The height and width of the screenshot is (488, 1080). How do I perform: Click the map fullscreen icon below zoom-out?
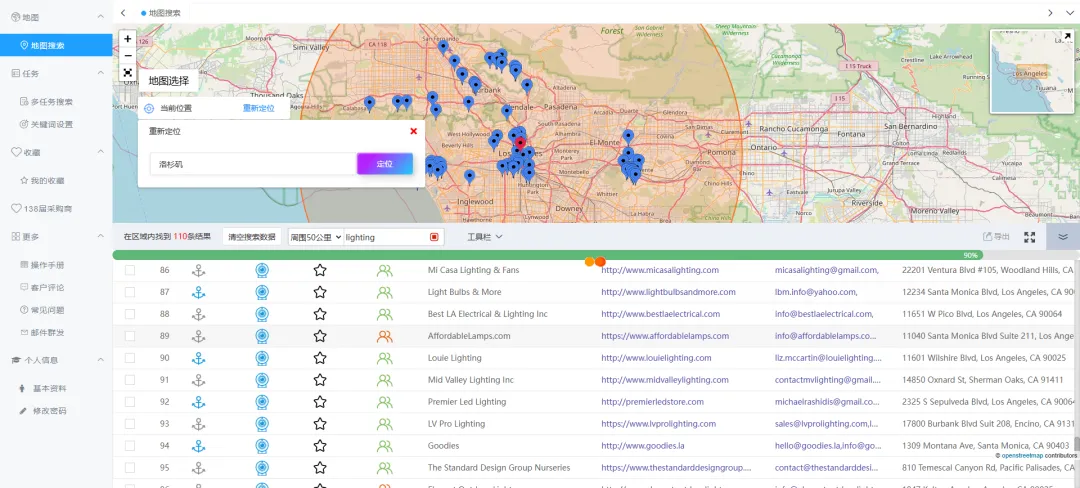(128, 73)
